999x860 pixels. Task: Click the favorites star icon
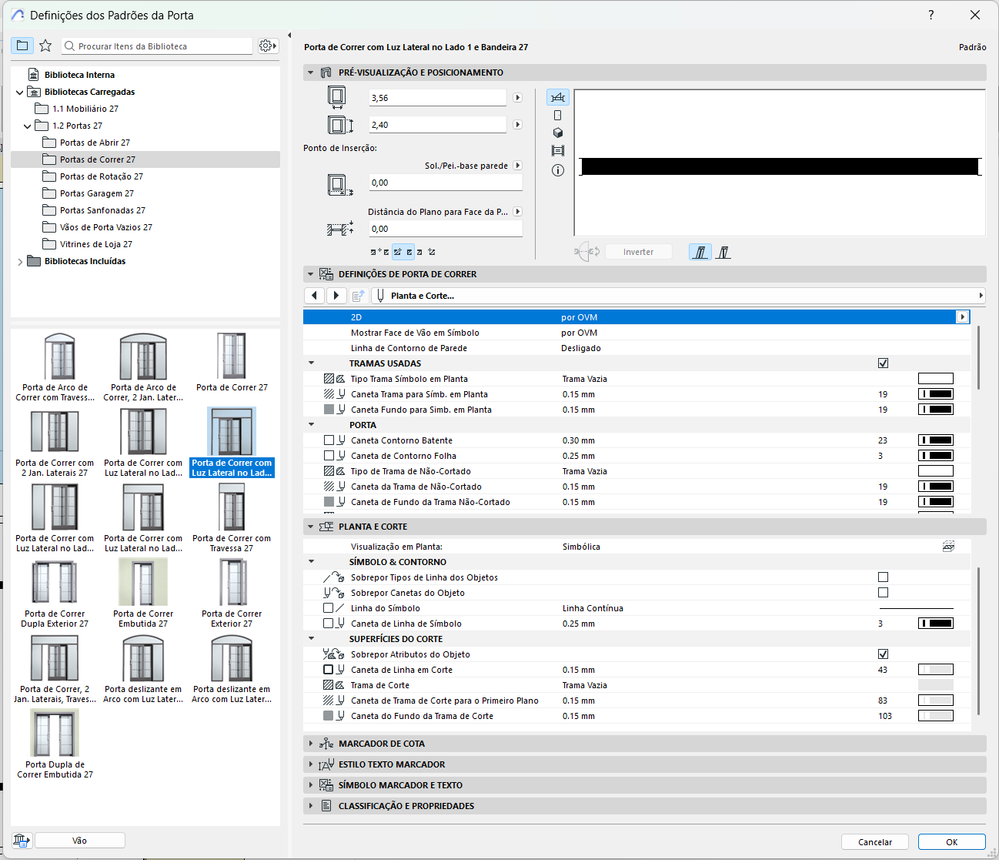click(45, 46)
